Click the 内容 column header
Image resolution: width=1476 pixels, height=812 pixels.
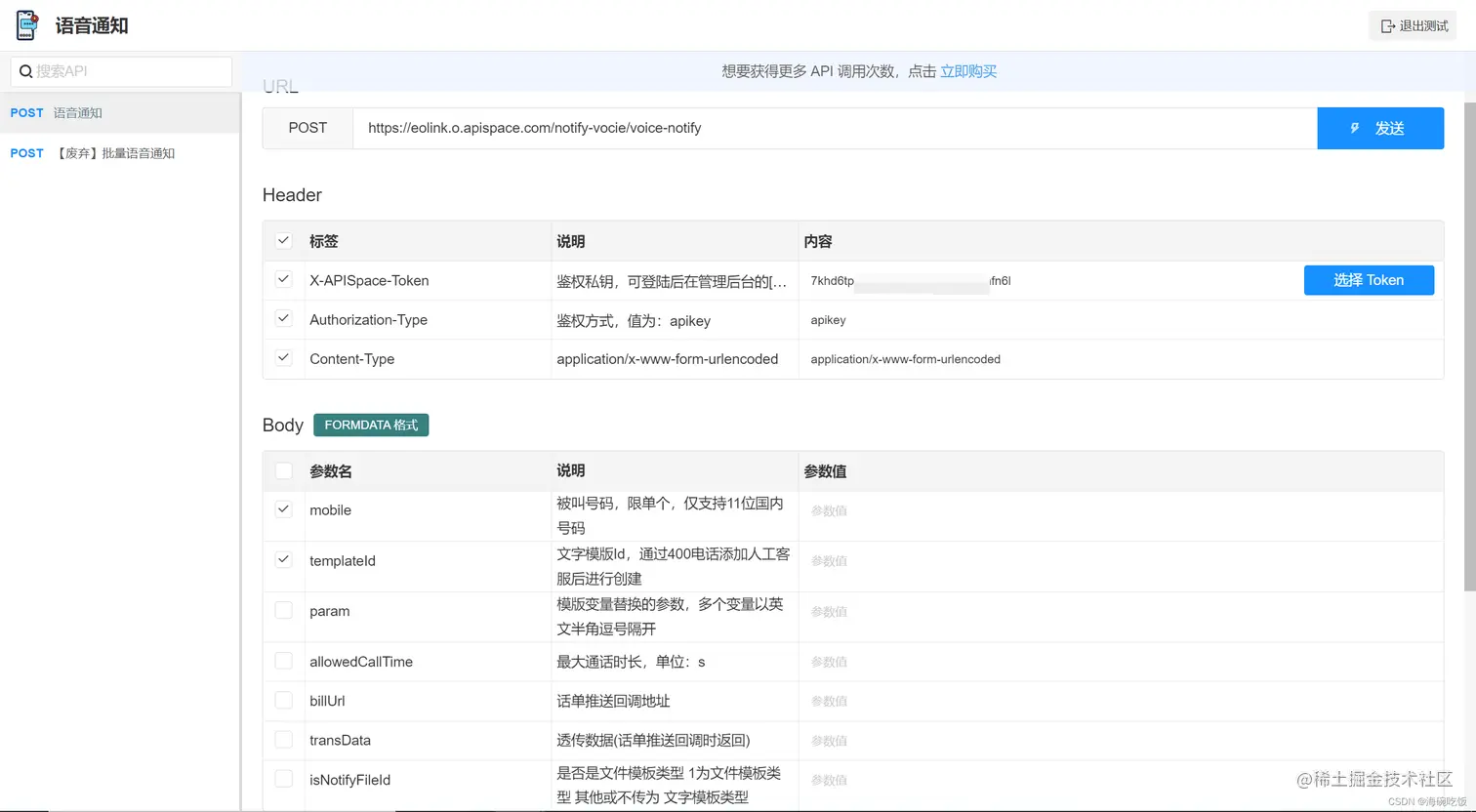(x=818, y=241)
